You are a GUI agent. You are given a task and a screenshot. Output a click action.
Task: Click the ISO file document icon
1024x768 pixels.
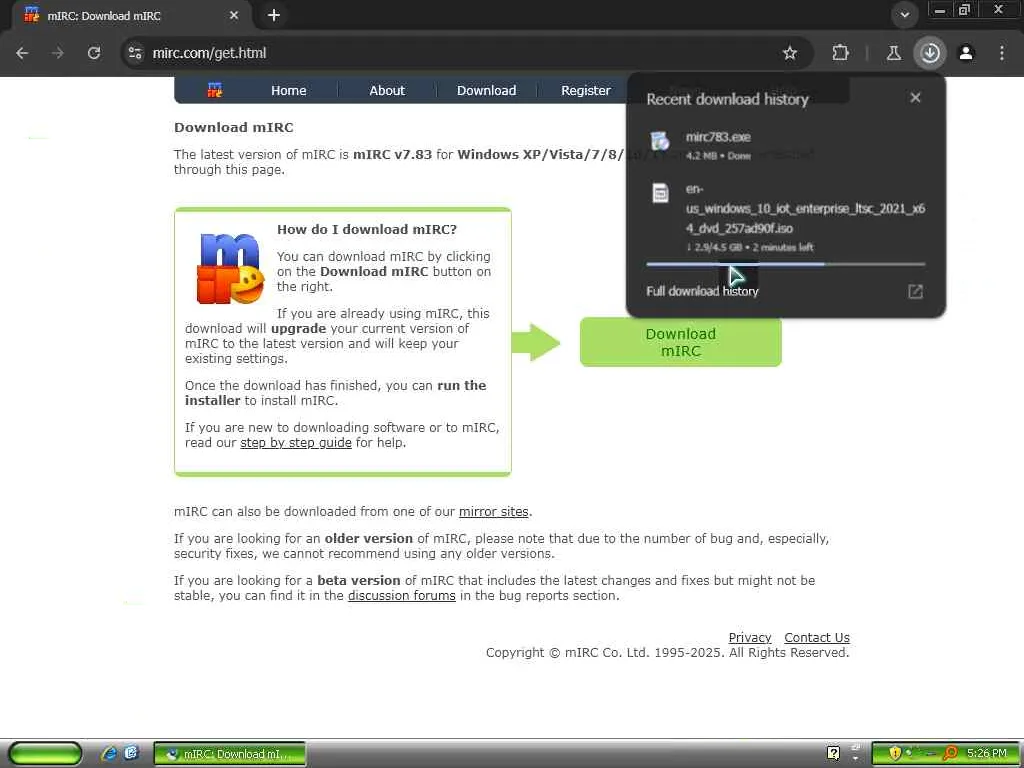660,193
